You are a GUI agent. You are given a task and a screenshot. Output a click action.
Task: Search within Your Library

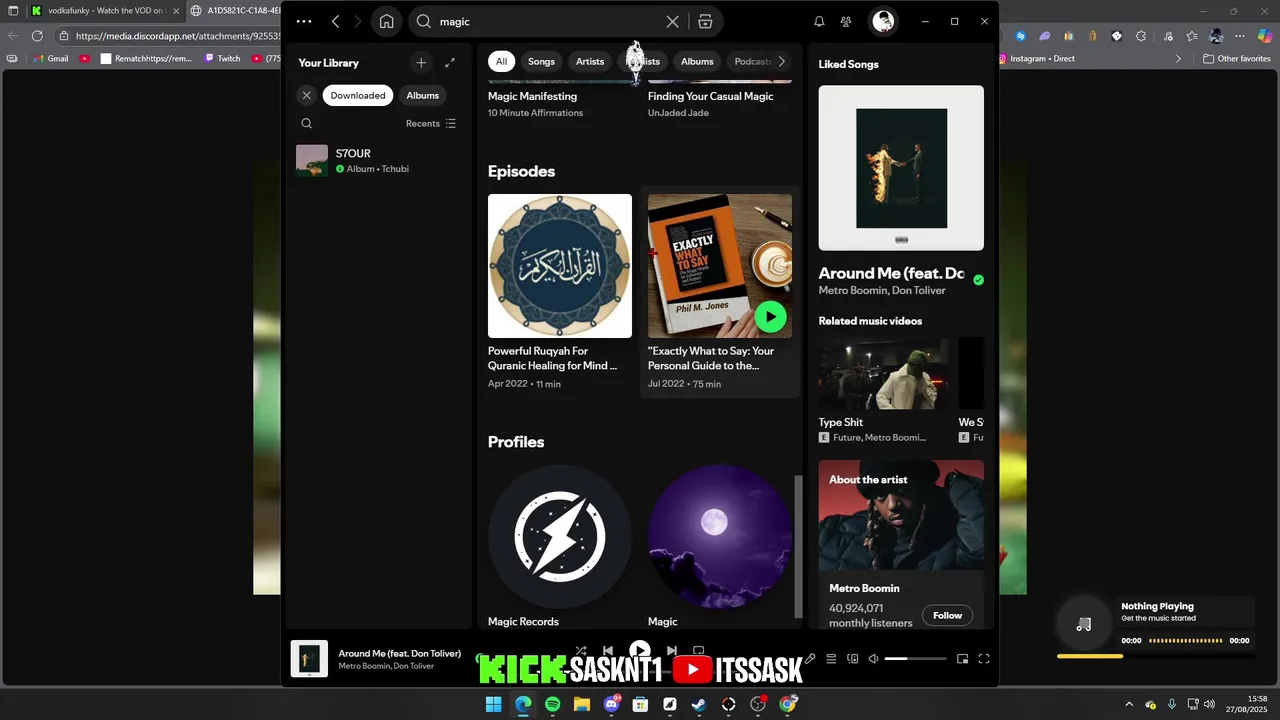click(x=307, y=123)
